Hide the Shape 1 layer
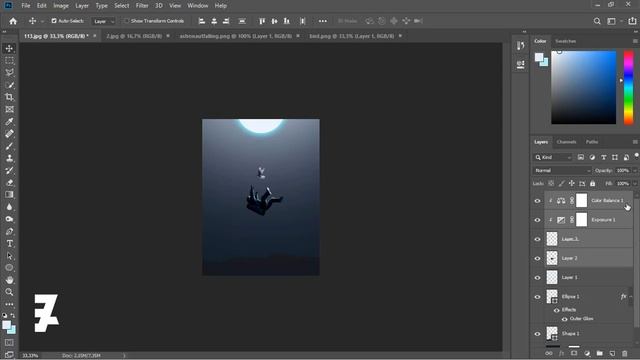The height and width of the screenshot is (360, 640). click(x=537, y=334)
